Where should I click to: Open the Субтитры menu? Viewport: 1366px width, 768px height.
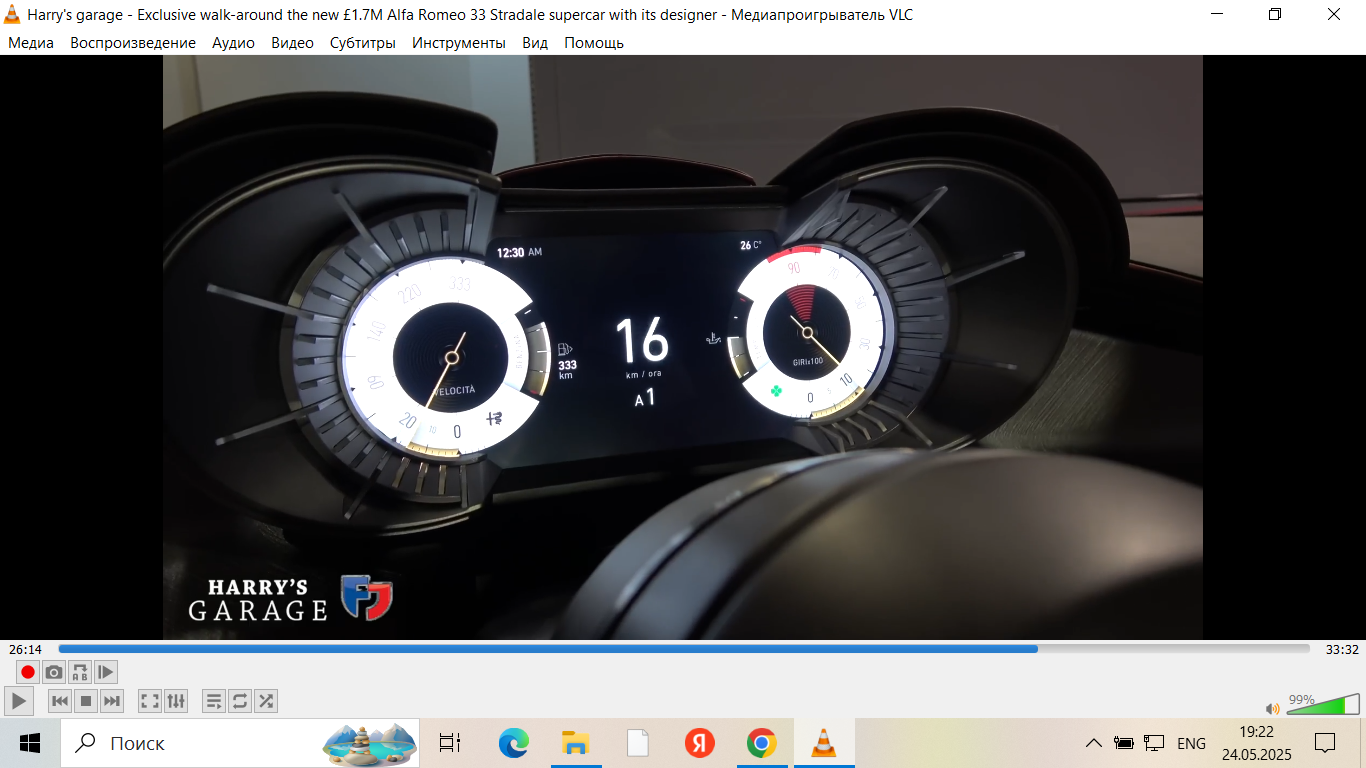point(362,43)
